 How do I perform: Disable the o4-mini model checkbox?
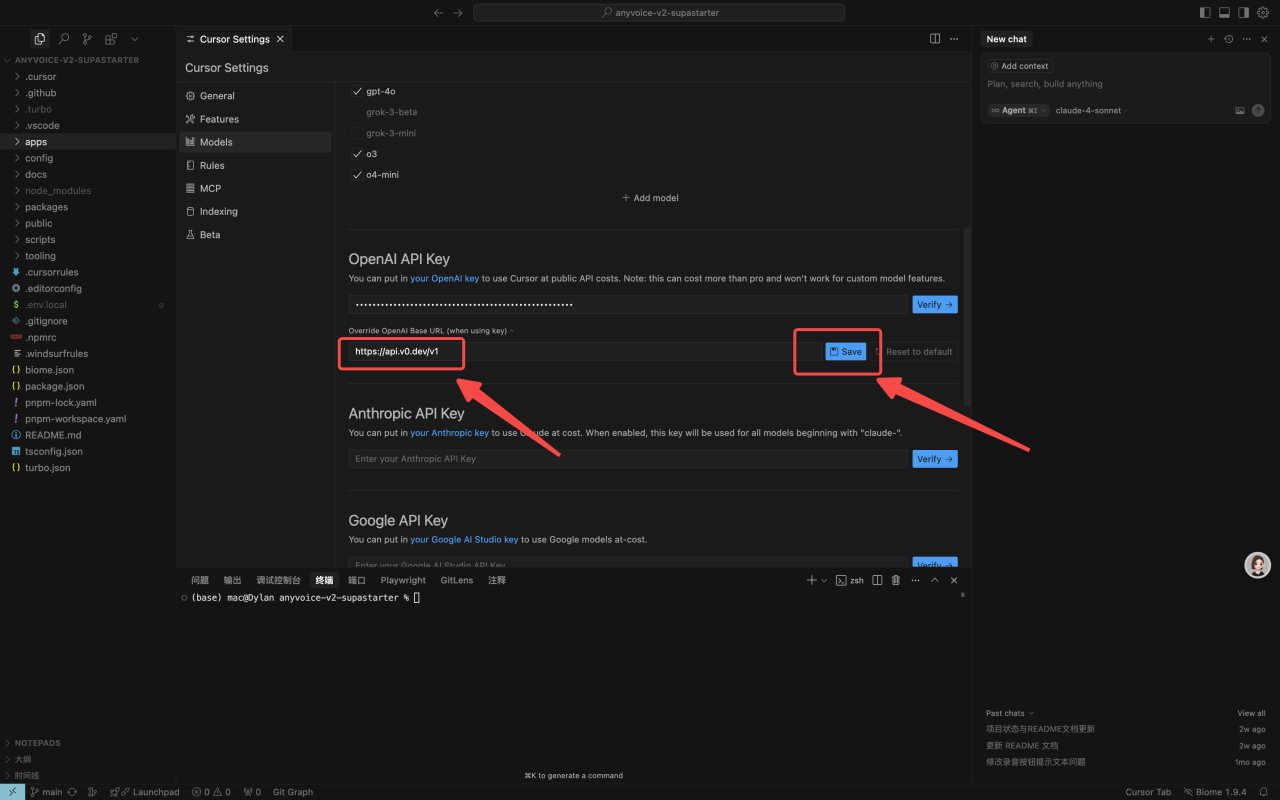click(x=358, y=175)
